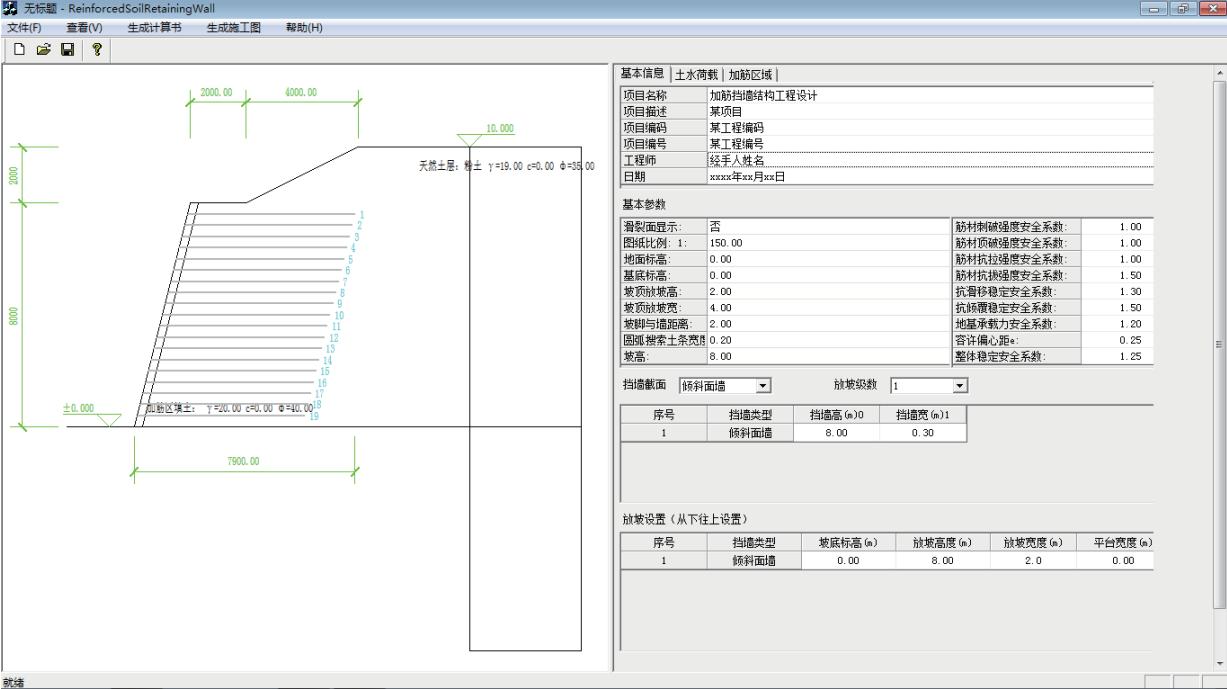The height and width of the screenshot is (689, 1227).
Task: Click the right panel vertical scrollbar thumb
Action: coord(1219,343)
